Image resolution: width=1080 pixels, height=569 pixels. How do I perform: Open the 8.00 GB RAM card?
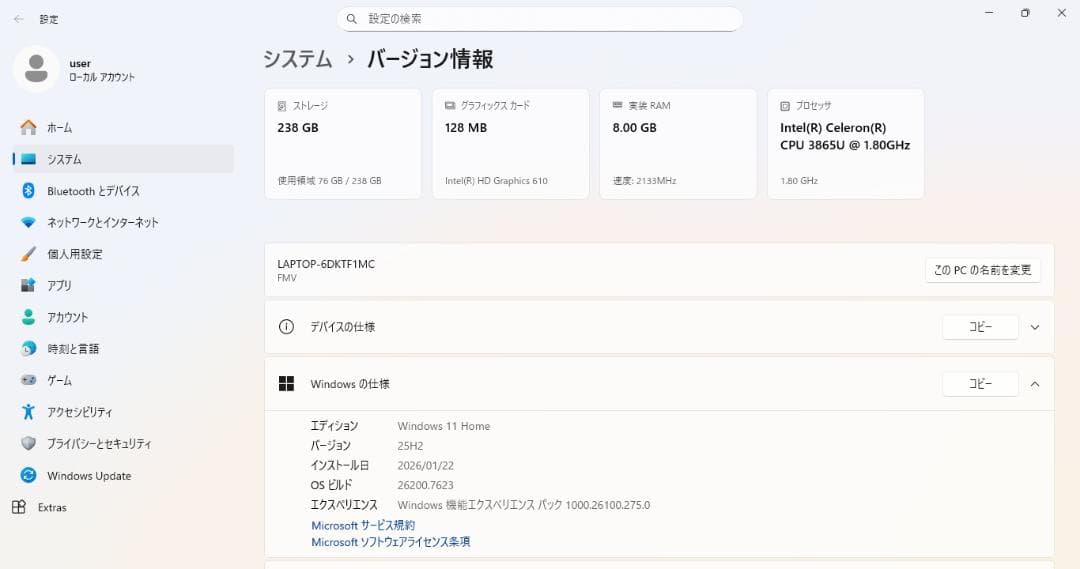pos(678,144)
